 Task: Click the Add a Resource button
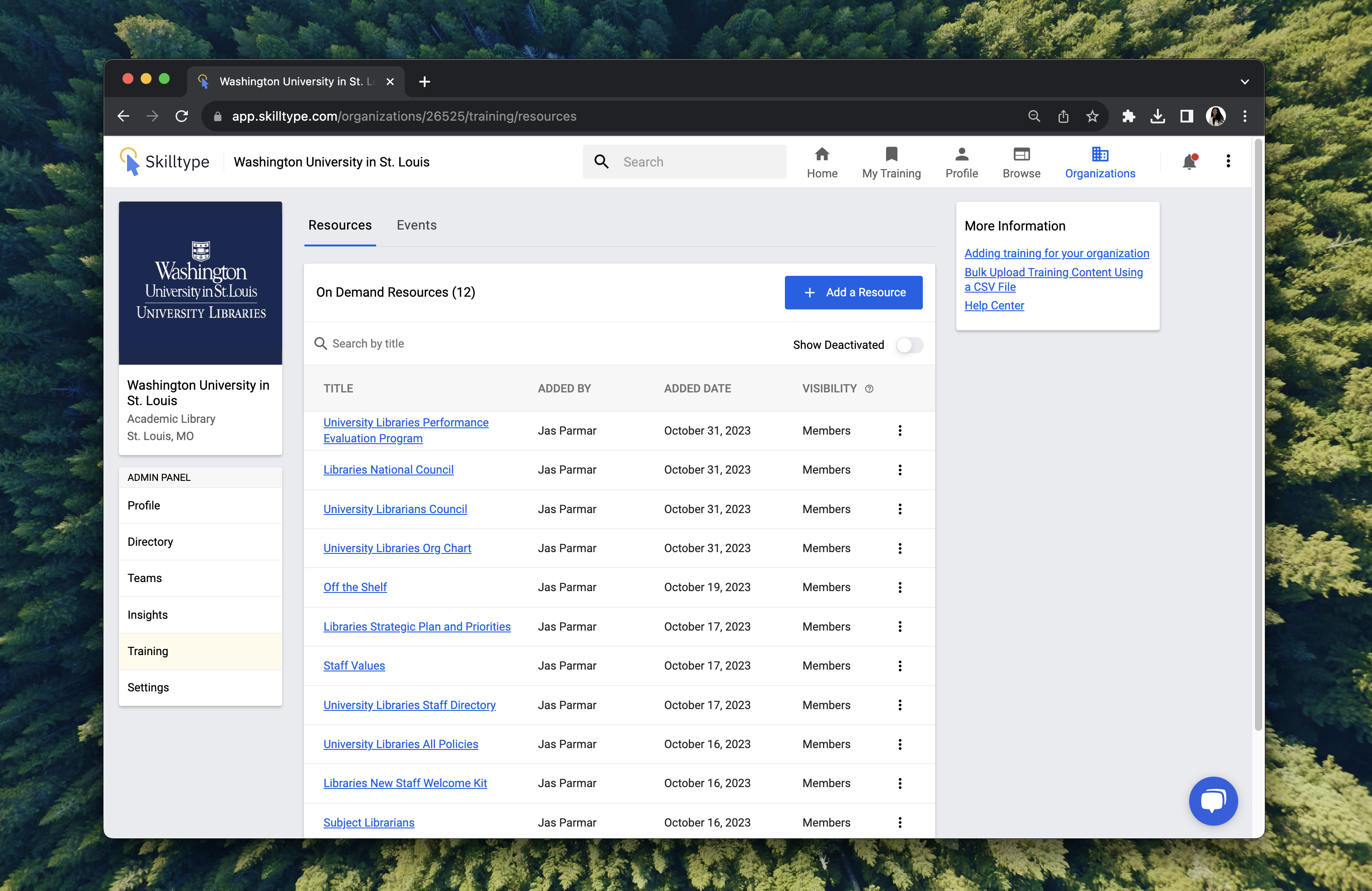click(x=853, y=292)
